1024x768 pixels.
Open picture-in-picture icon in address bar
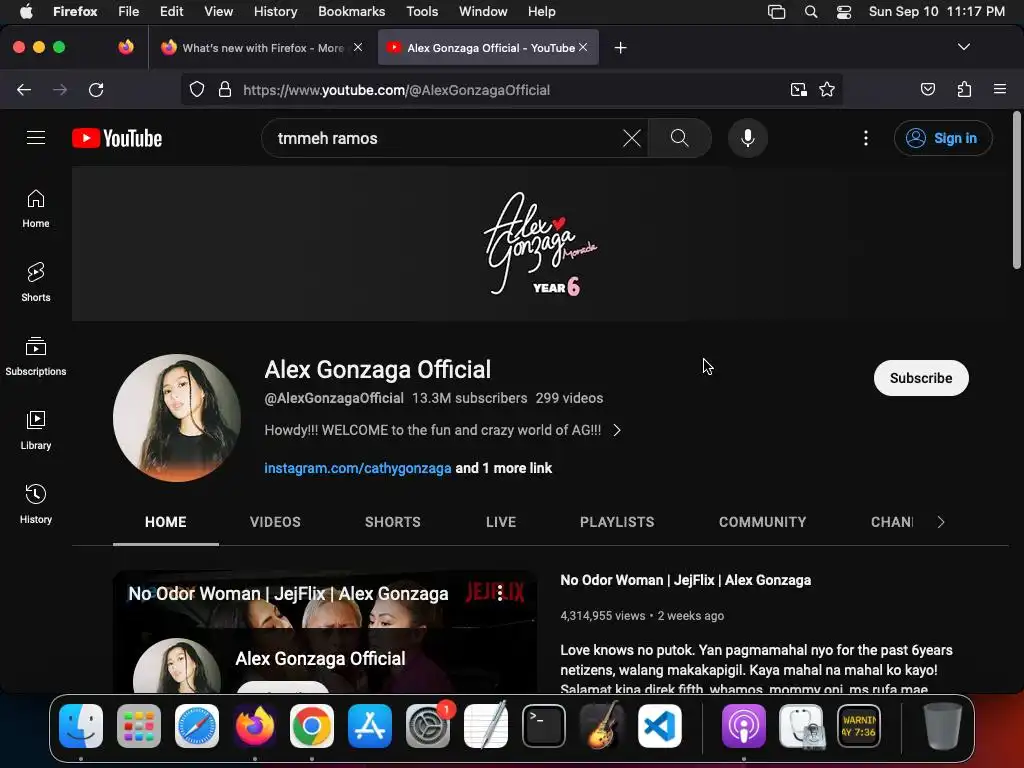(798, 90)
